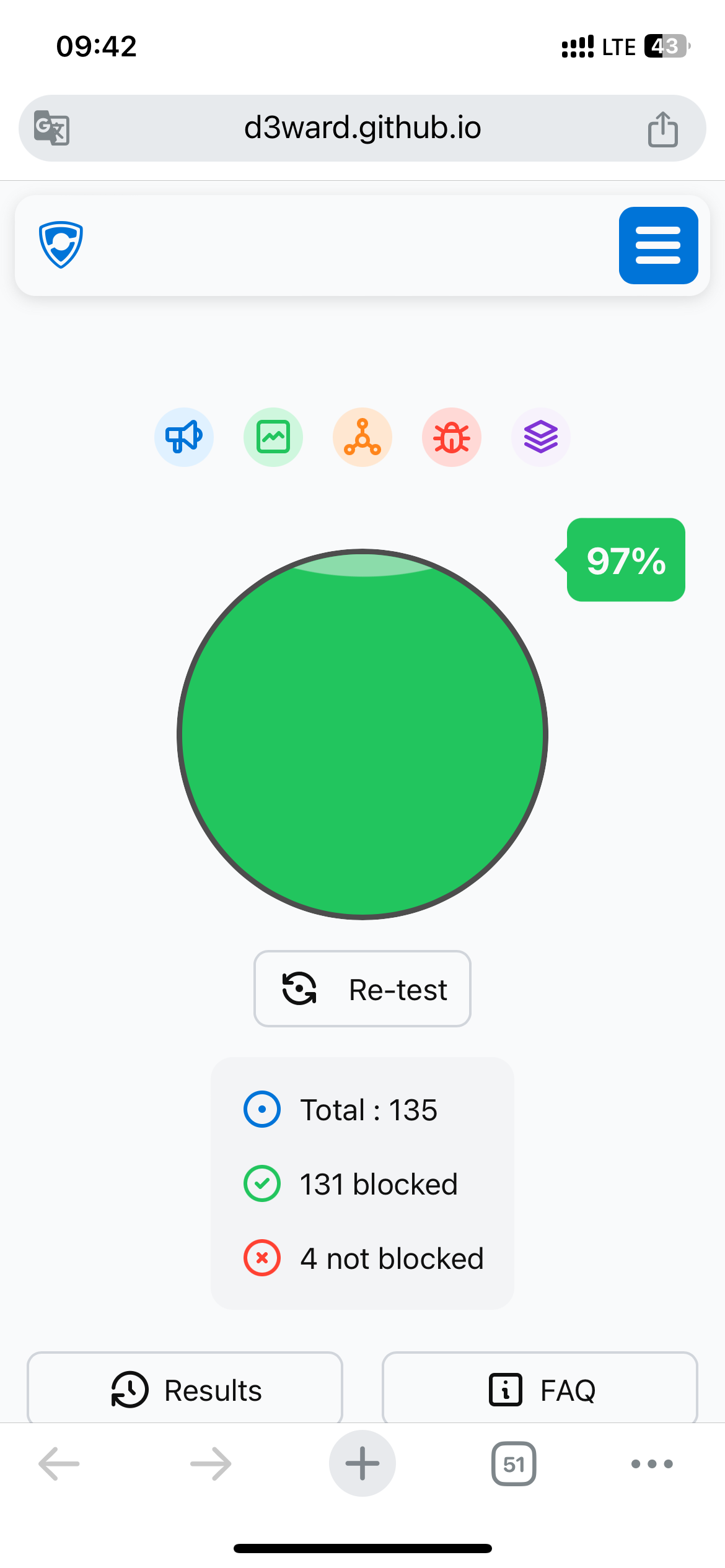The width and height of the screenshot is (725, 1568).
Task: Open the FAQ button
Action: point(540,1390)
